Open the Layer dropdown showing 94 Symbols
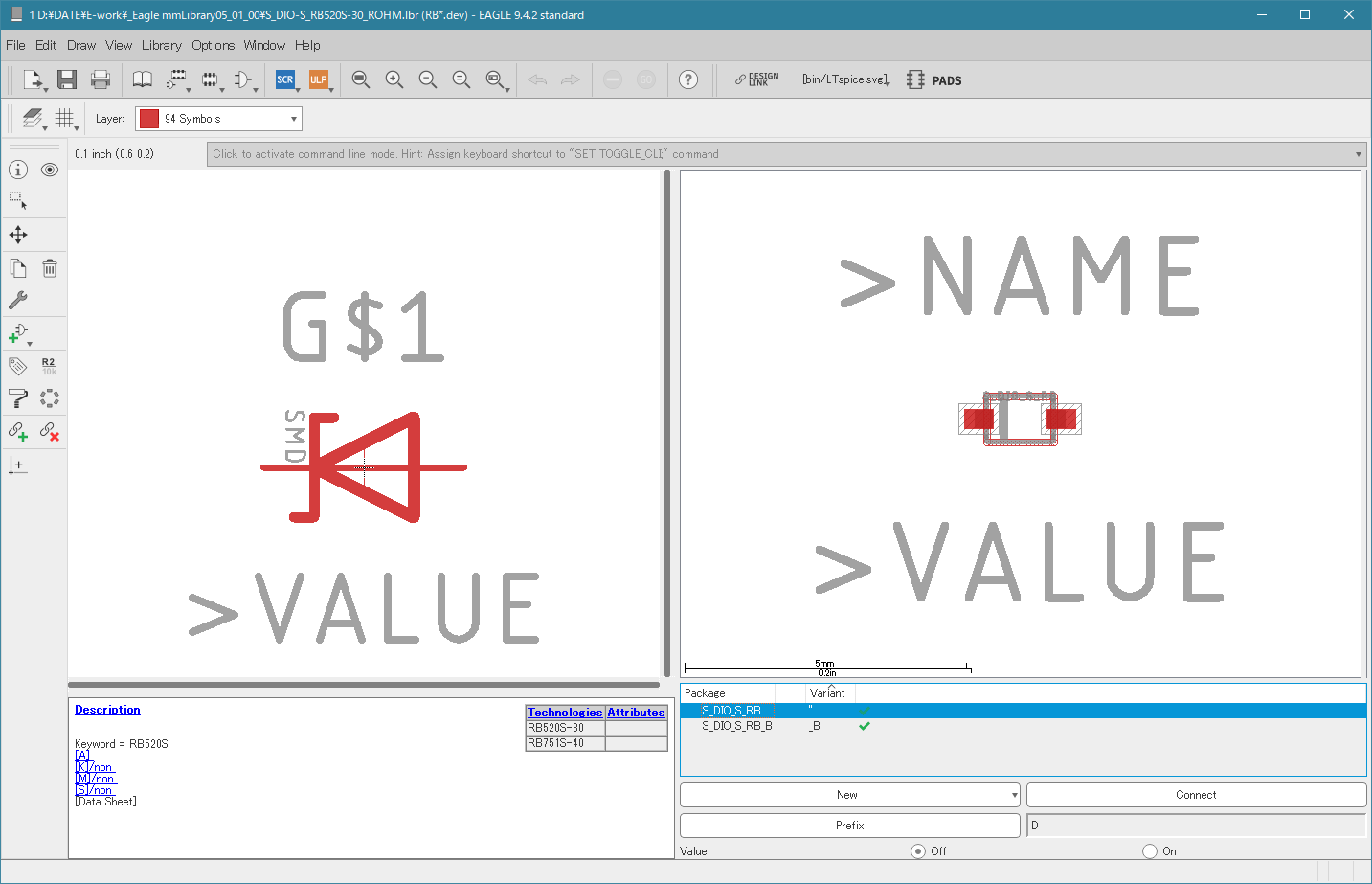 click(x=218, y=119)
